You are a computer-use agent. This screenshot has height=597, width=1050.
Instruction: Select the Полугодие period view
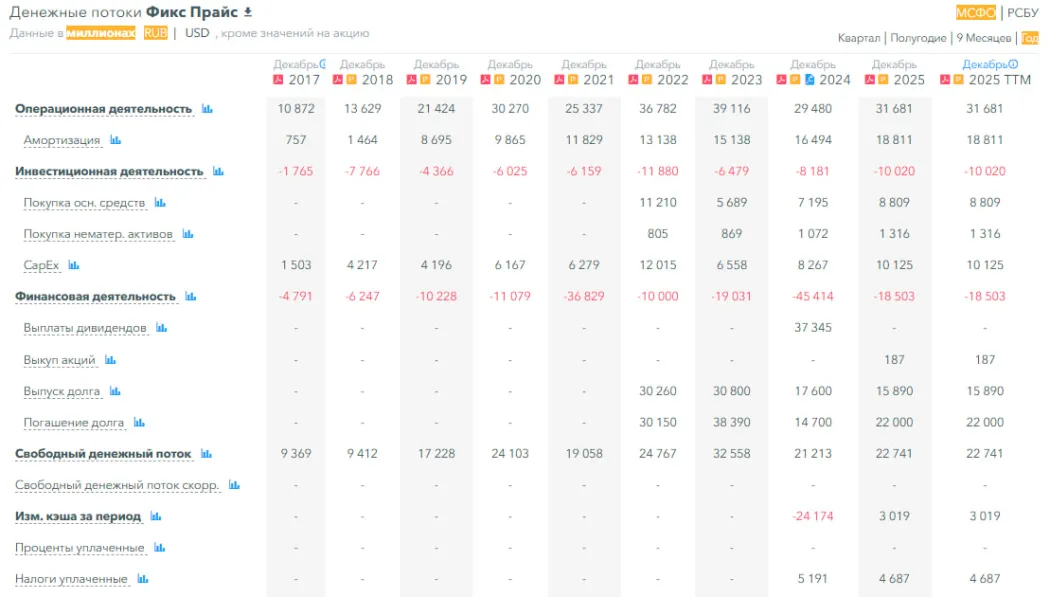[x=918, y=38]
